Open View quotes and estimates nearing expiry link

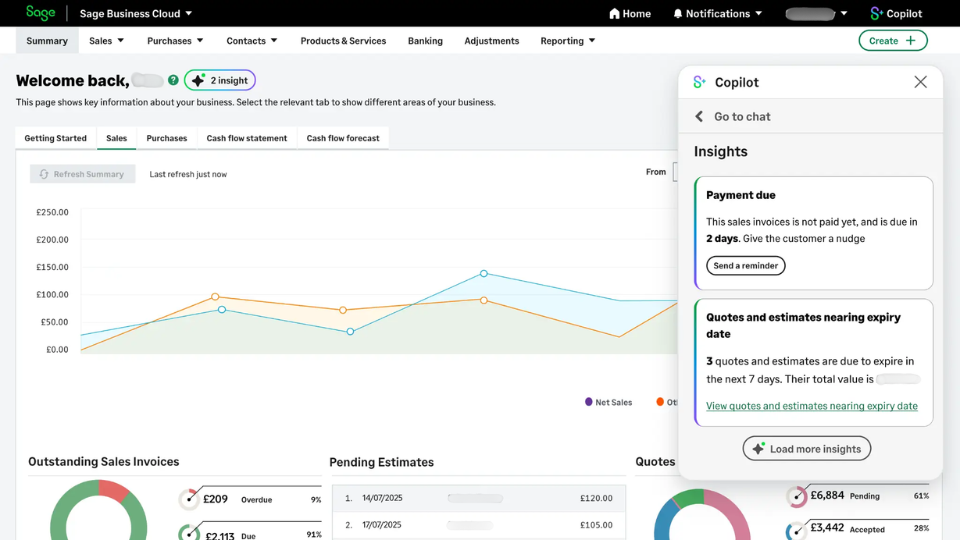[812, 406]
